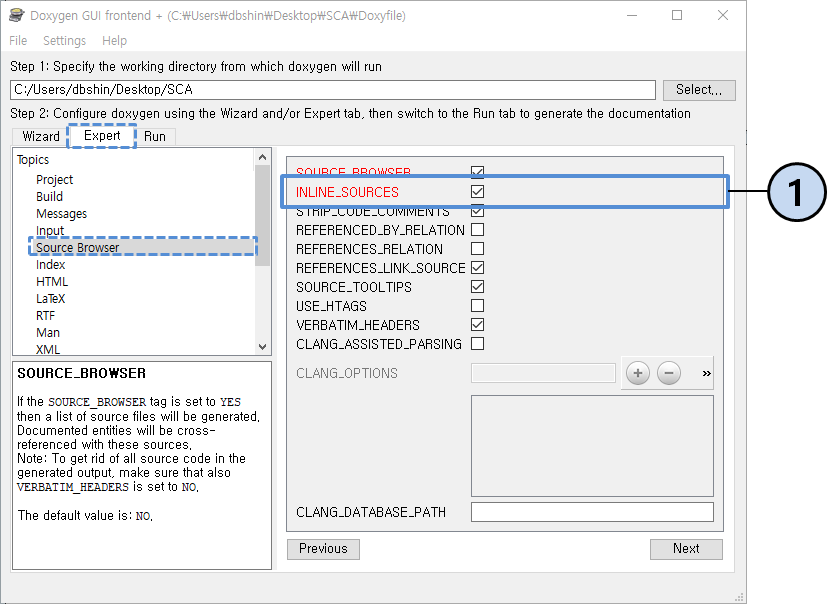The image size is (829, 604).
Task: Switch to the Expert tab
Action: pos(102,136)
